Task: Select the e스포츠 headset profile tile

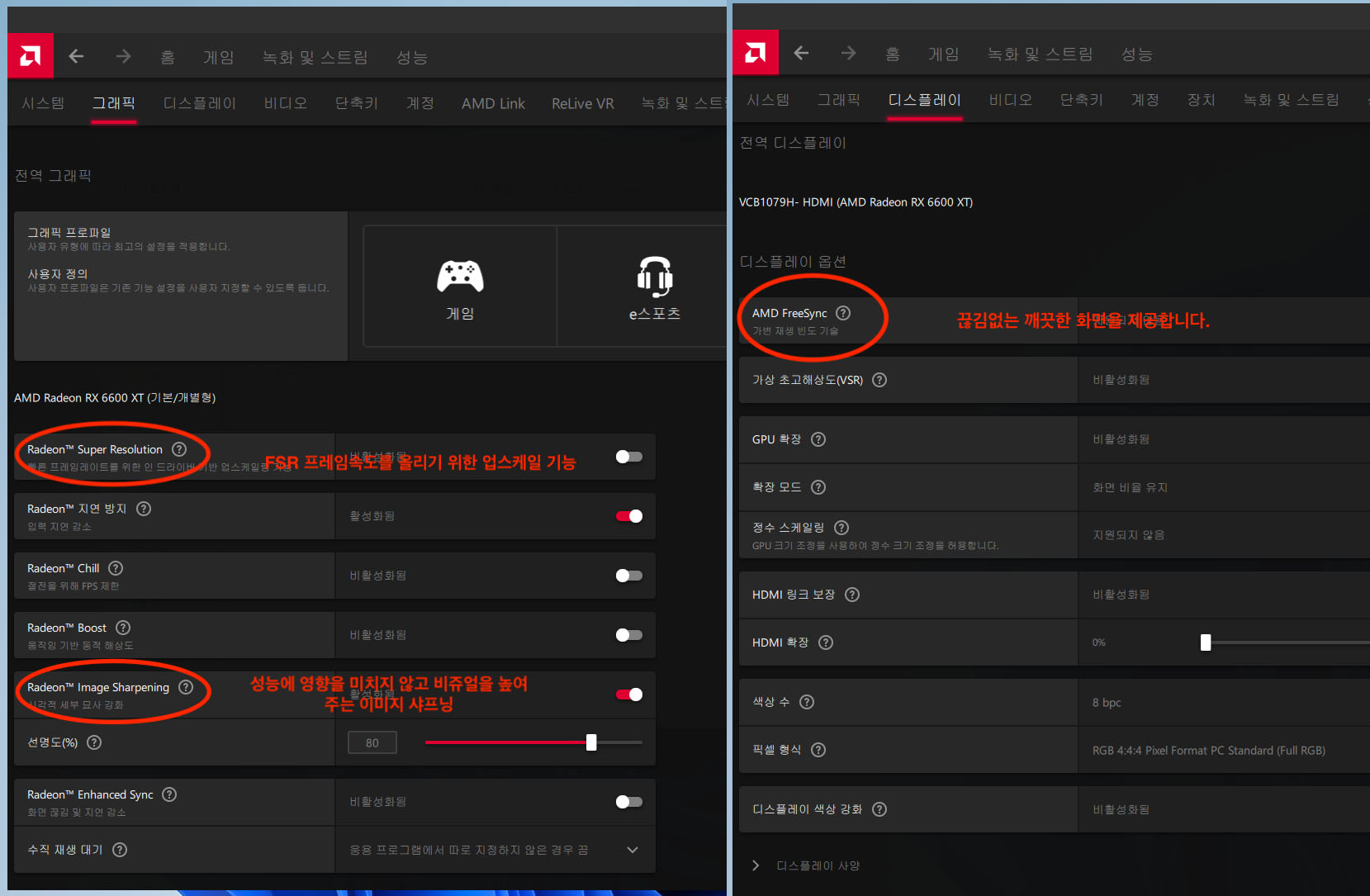Action: (654, 287)
